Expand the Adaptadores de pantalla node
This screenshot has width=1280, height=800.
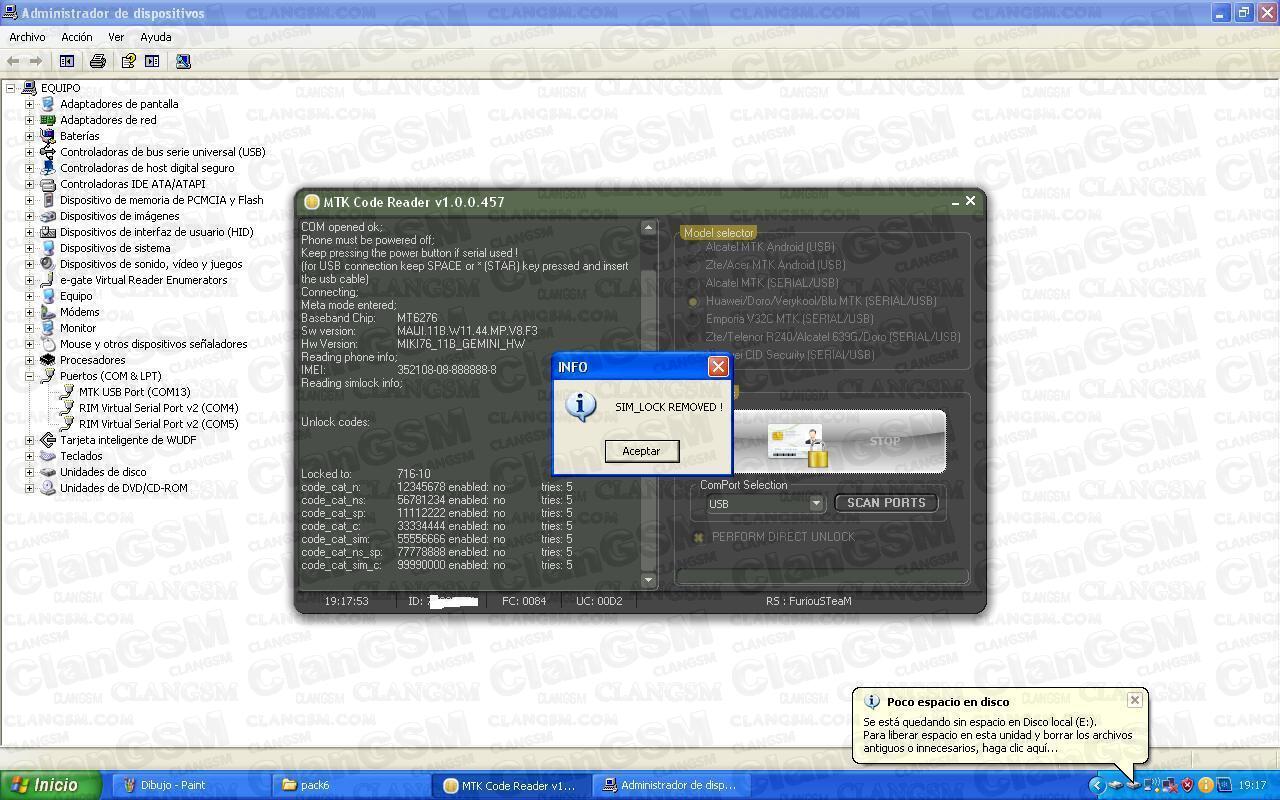click(29, 104)
